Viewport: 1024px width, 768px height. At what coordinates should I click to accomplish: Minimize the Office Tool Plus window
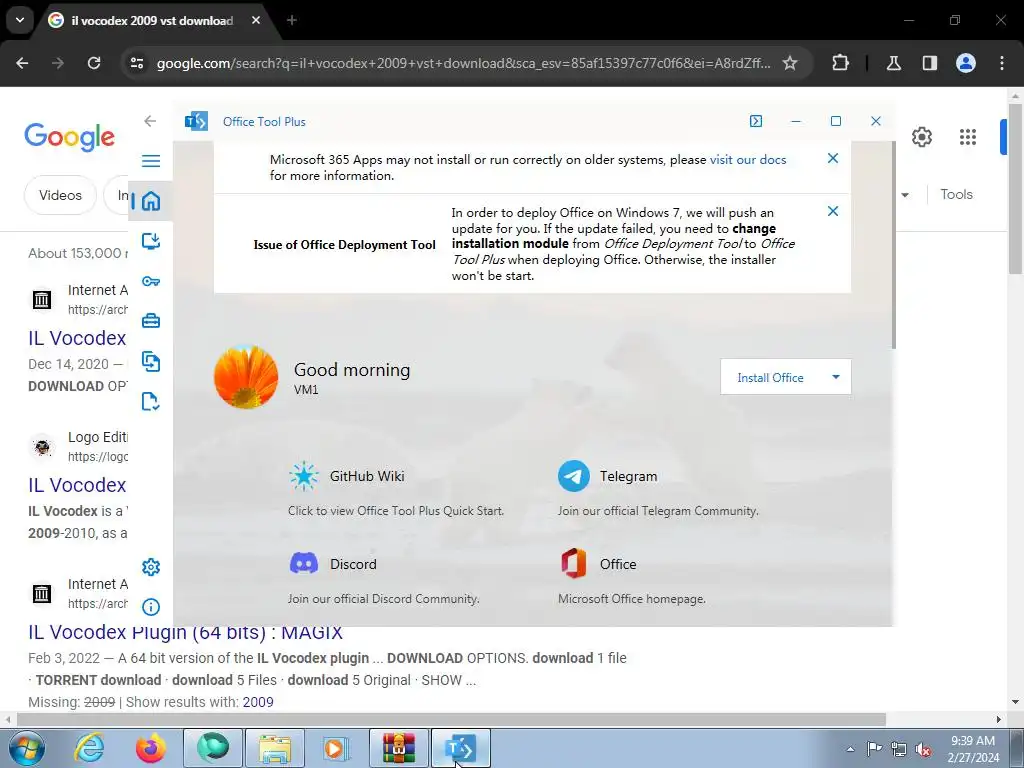click(x=795, y=121)
